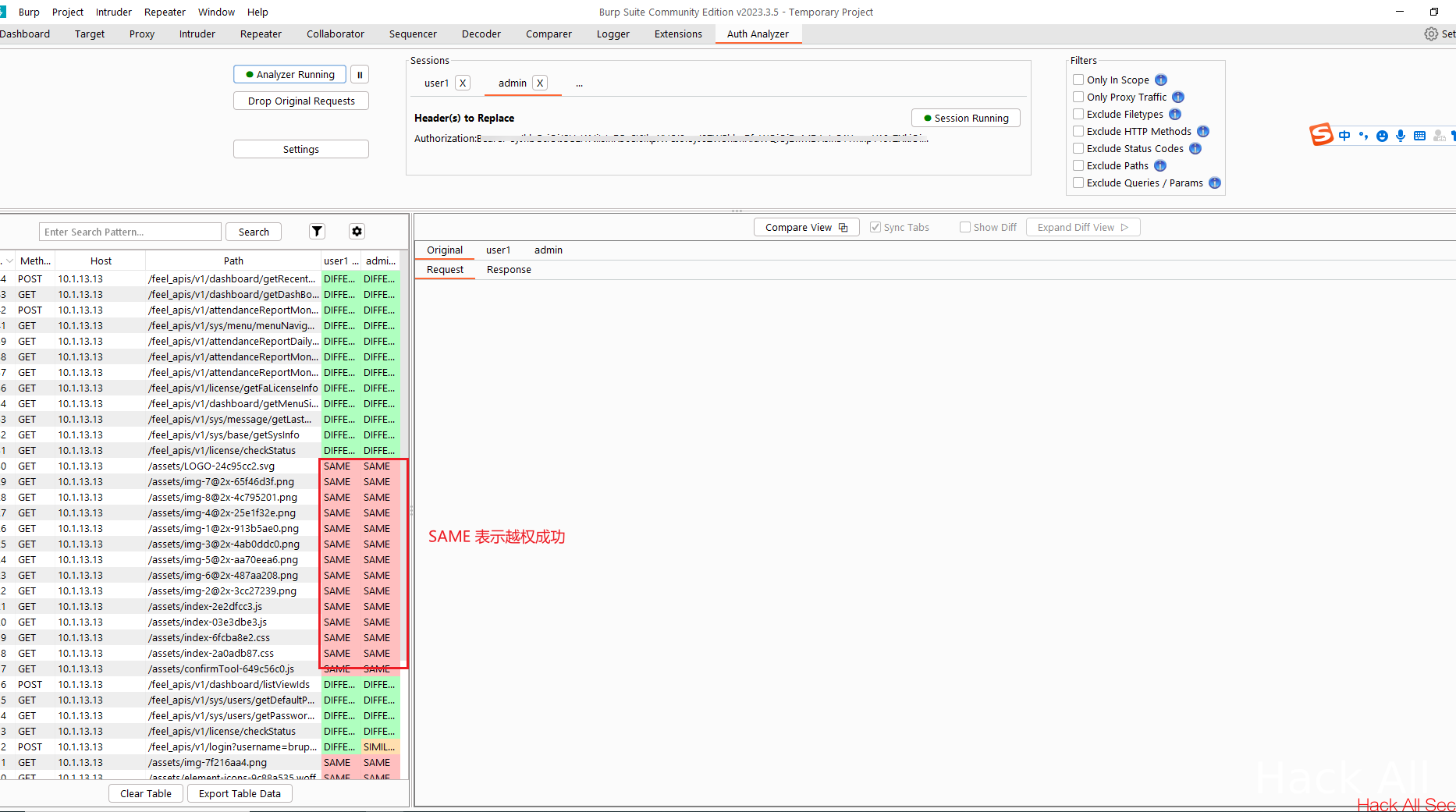The width and height of the screenshot is (1456, 812).
Task: Open the Sogou emoji panel icon
Action: (x=1382, y=136)
